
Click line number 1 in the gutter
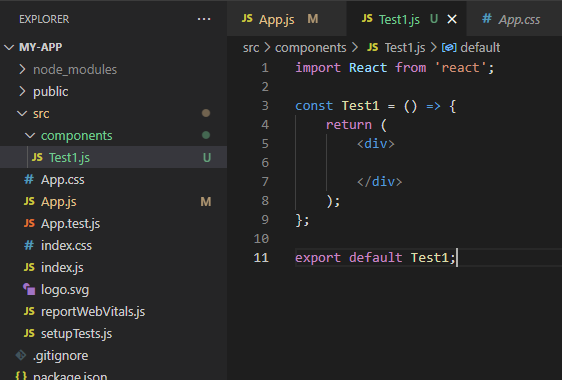click(x=265, y=68)
